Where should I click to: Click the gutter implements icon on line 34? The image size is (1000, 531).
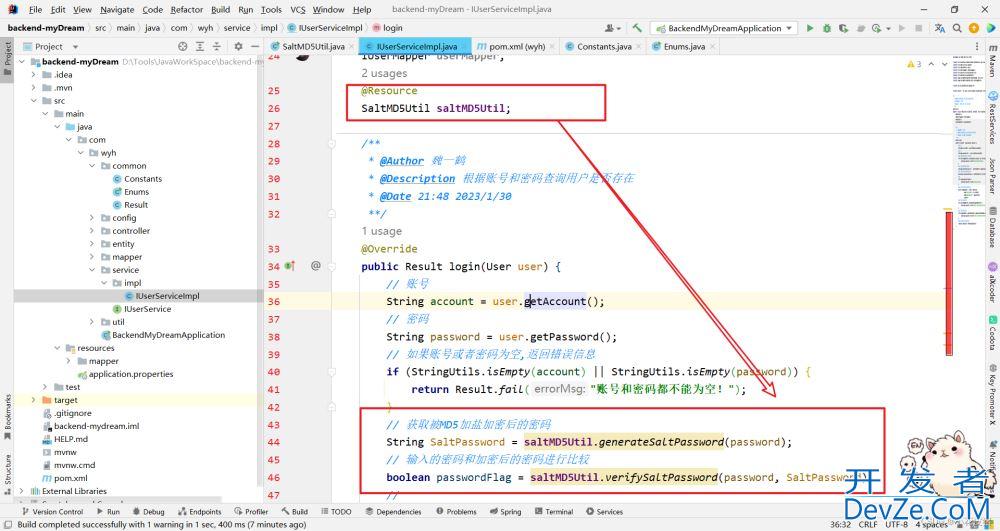(x=289, y=266)
